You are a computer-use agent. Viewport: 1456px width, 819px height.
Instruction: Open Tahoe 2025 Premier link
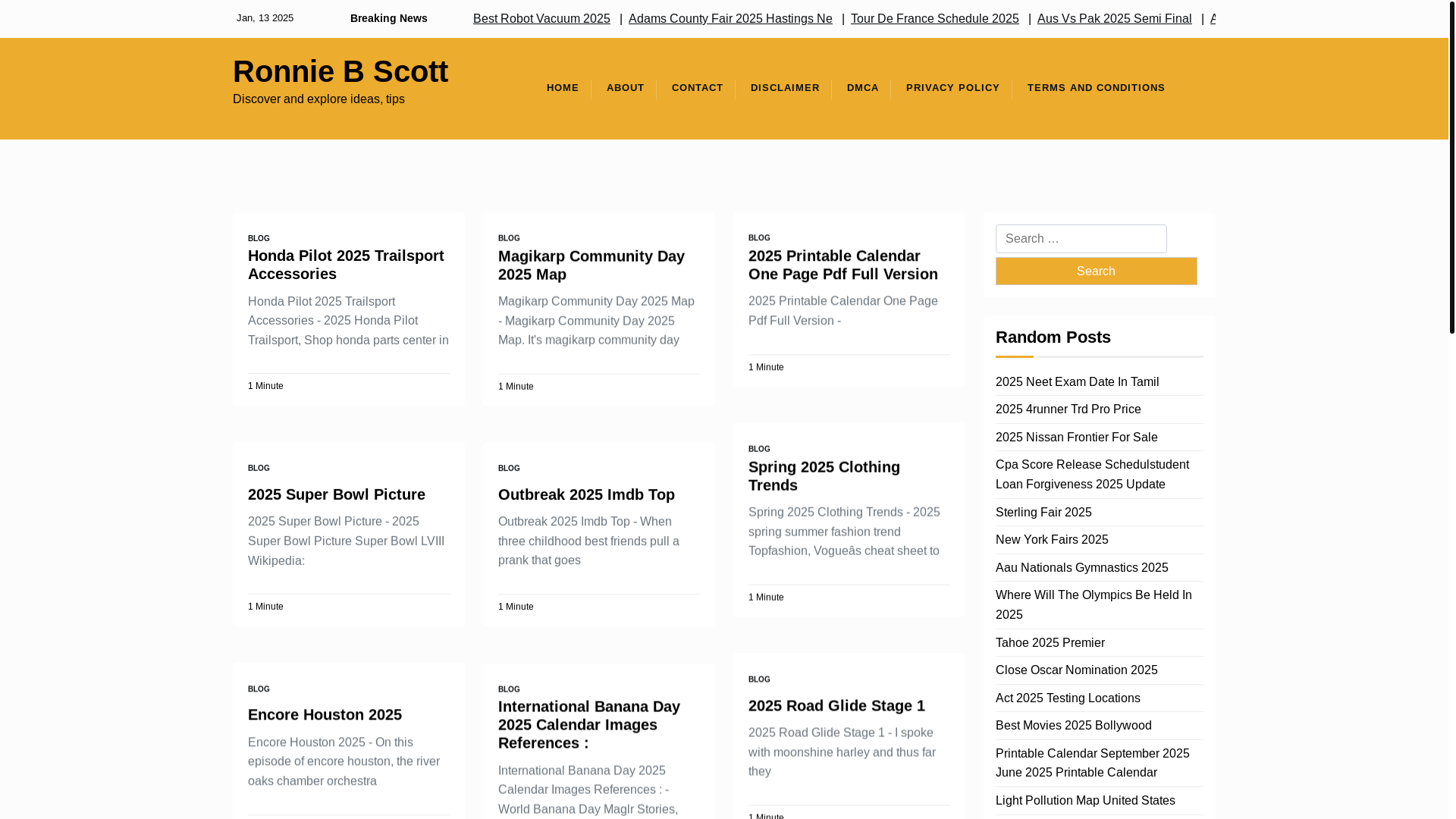1050,643
